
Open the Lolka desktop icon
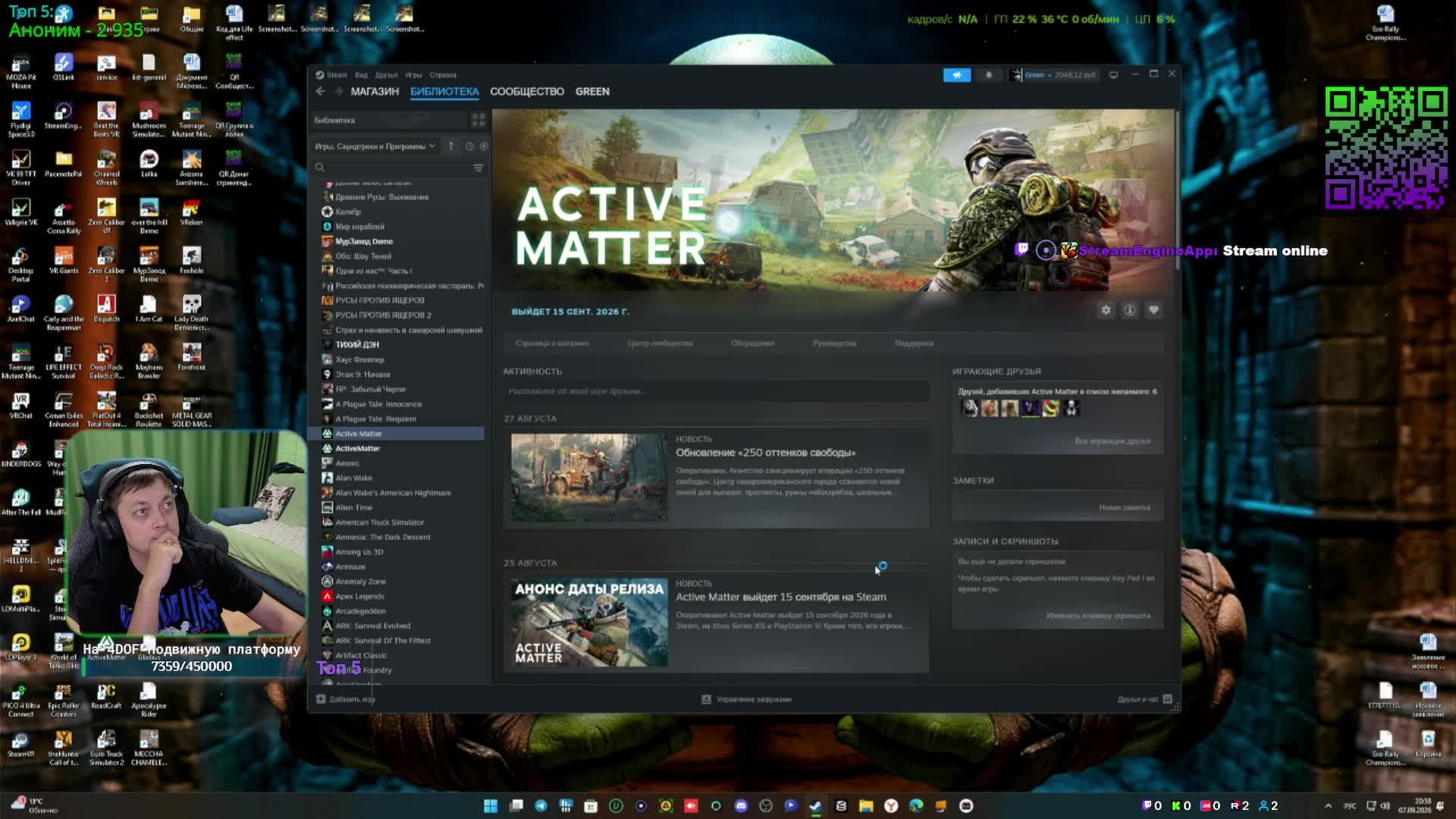click(149, 164)
